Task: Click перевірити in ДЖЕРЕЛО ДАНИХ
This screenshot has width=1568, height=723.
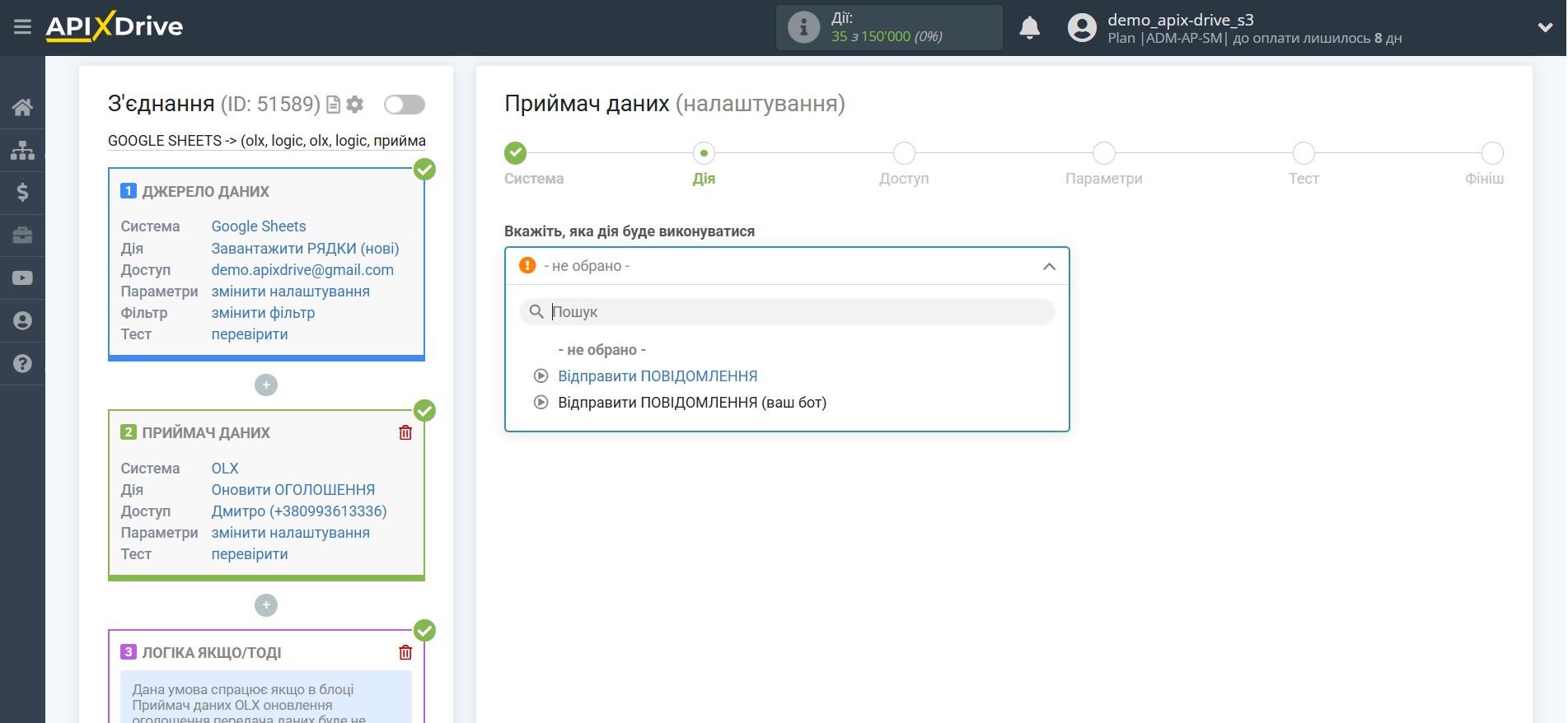Action: click(x=250, y=334)
